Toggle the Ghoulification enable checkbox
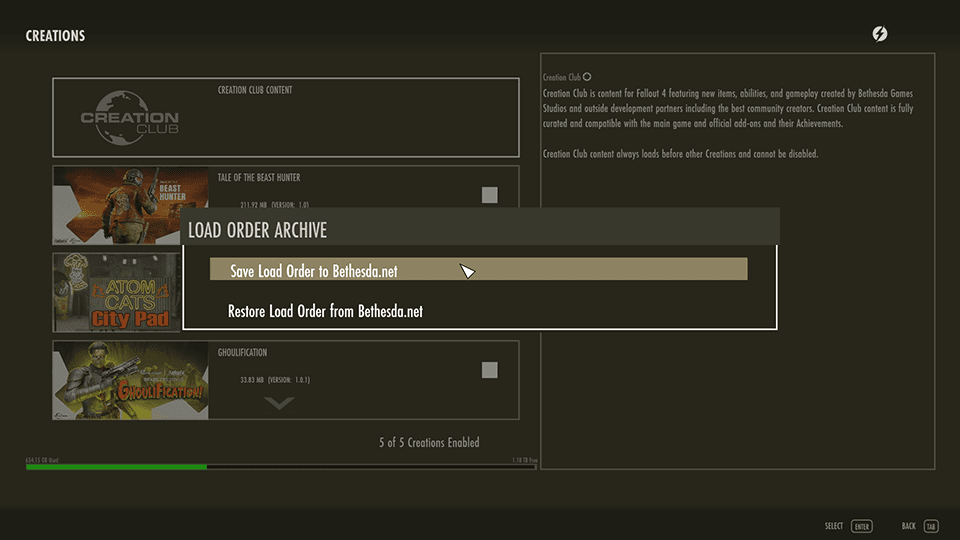 [489, 370]
